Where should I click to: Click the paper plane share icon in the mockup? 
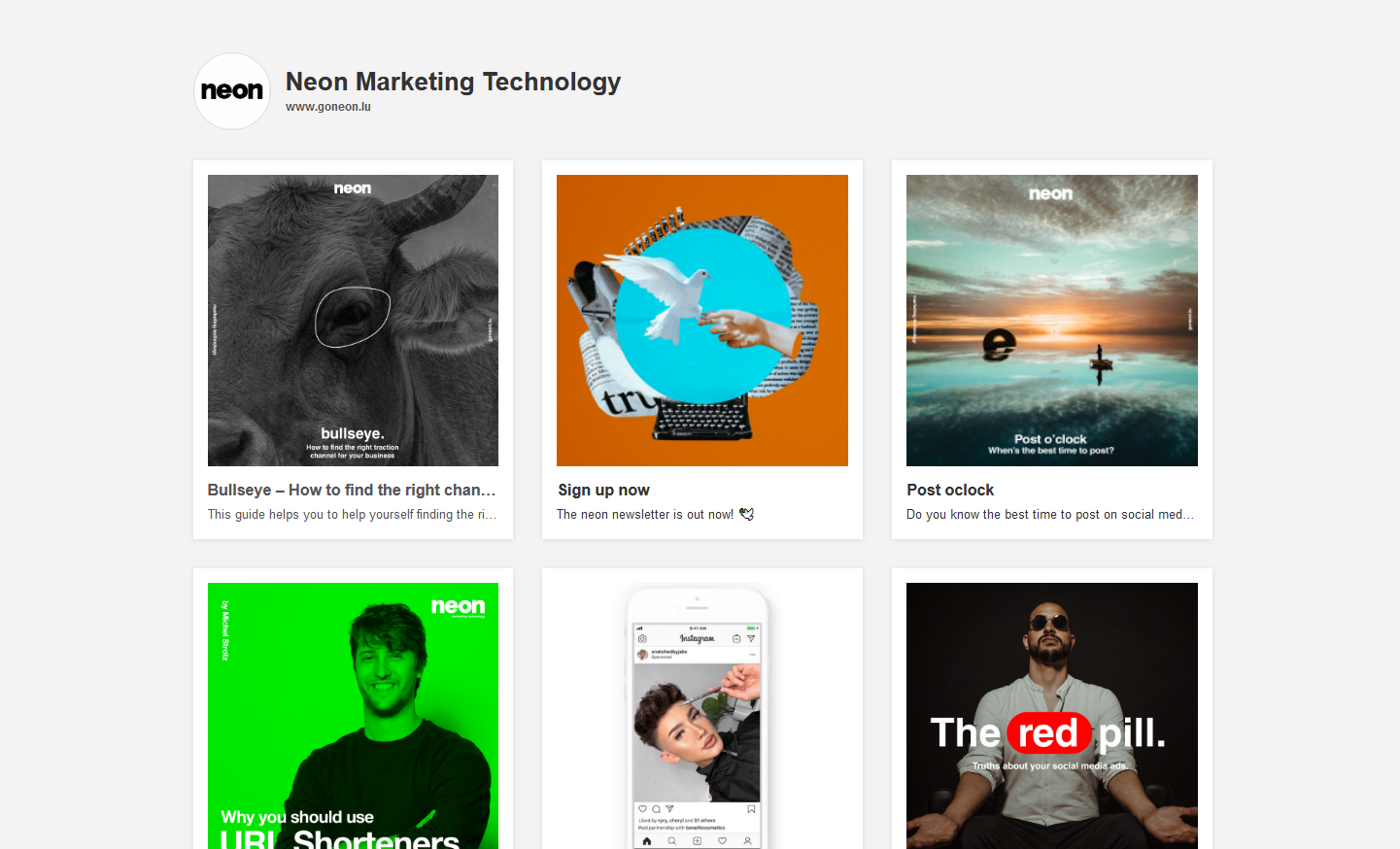(668, 808)
